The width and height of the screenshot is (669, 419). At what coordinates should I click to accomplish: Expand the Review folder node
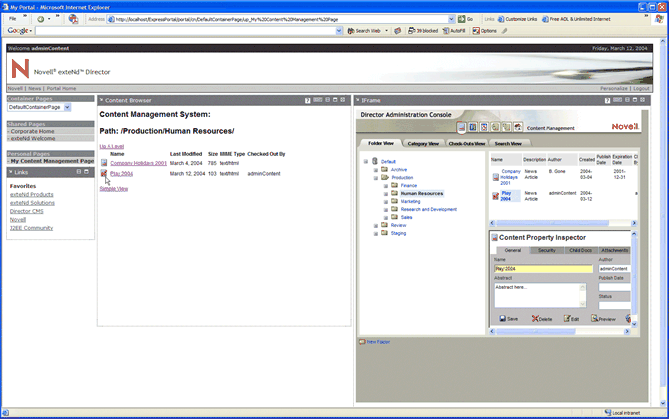coord(376,226)
